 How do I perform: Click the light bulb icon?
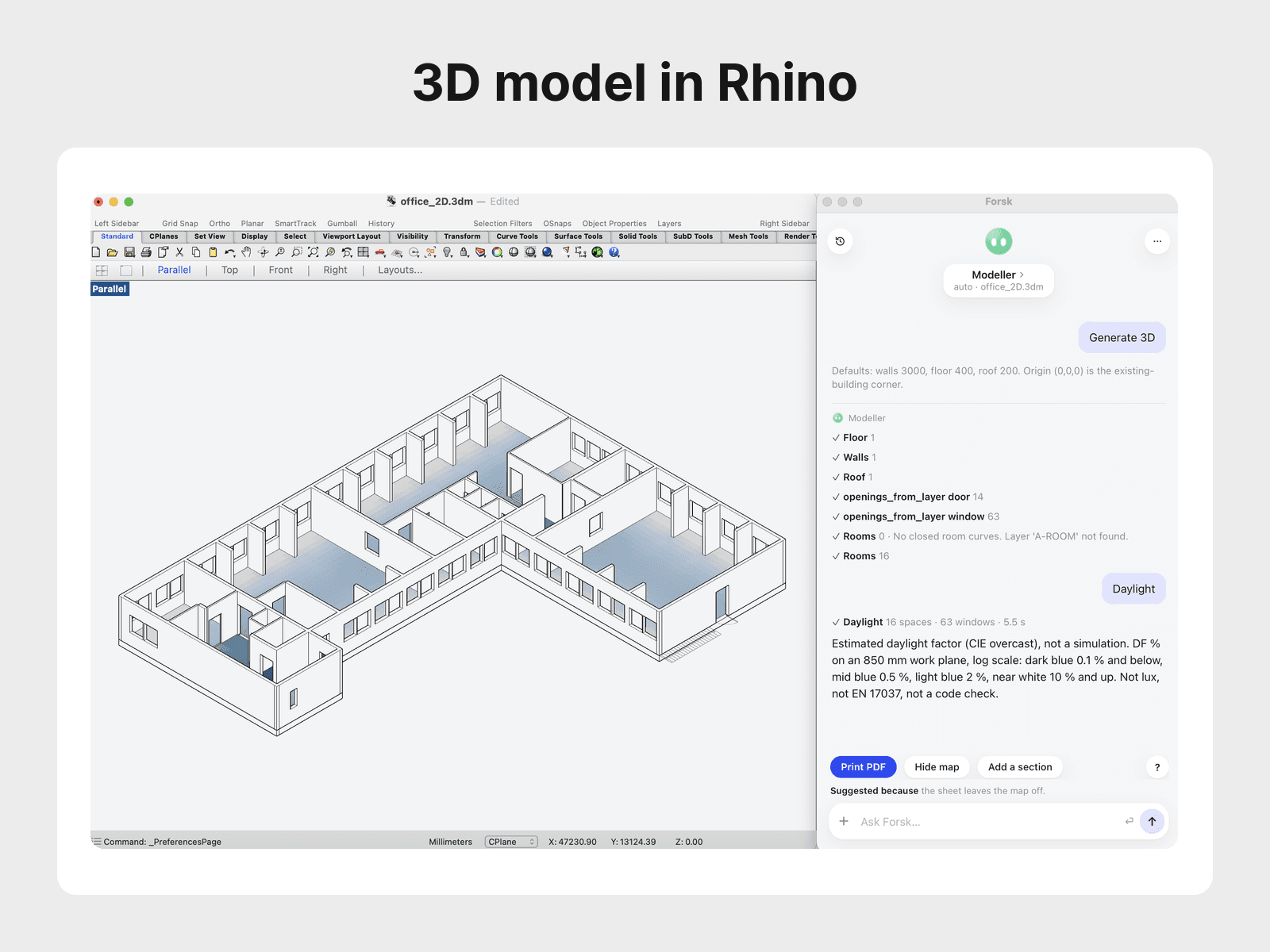click(x=448, y=252)
